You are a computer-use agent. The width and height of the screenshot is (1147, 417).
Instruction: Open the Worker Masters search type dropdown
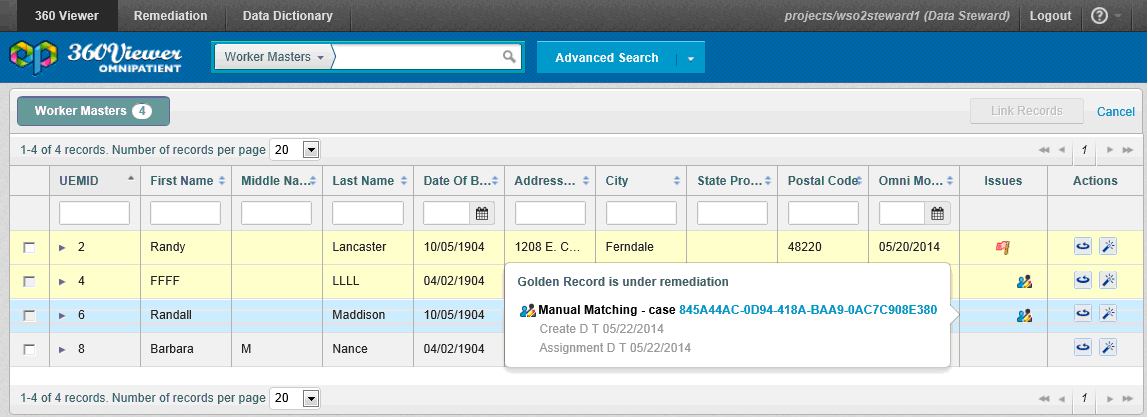pyautogui.click(x=273, y=58)
